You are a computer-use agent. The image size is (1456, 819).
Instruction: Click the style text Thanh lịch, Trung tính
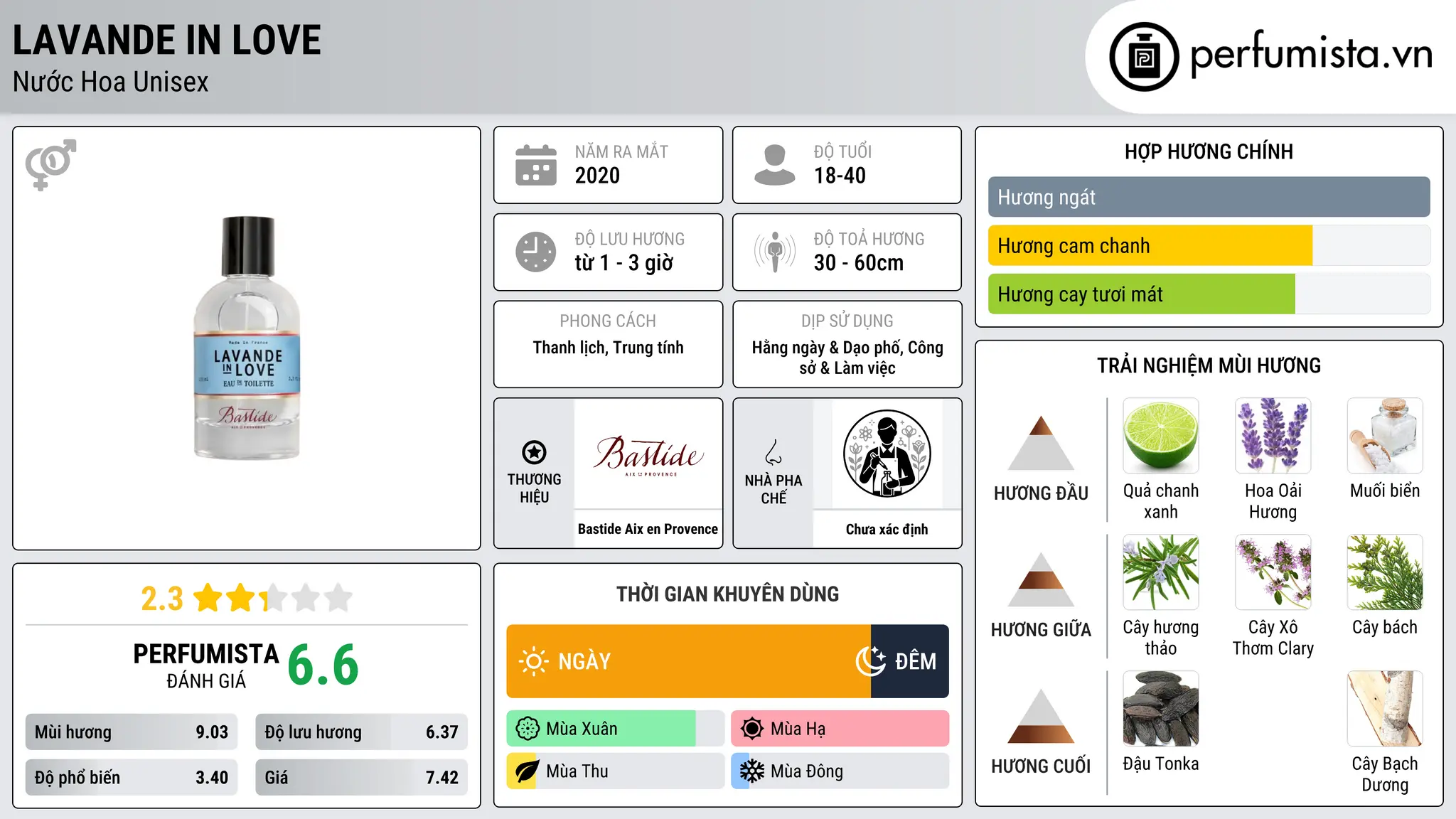(609, 348)
